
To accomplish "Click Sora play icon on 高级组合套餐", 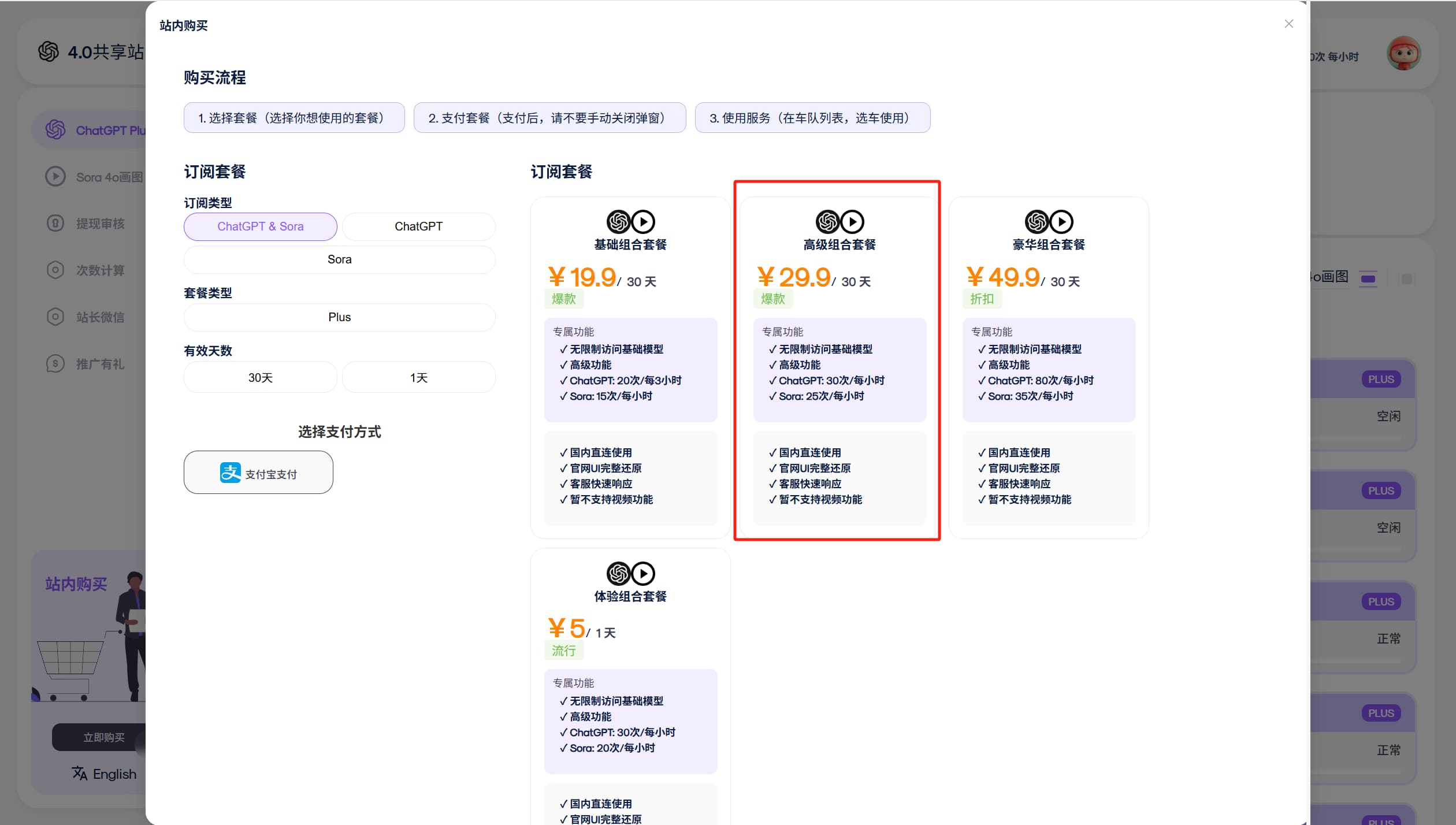I will (x=852, y=222).
